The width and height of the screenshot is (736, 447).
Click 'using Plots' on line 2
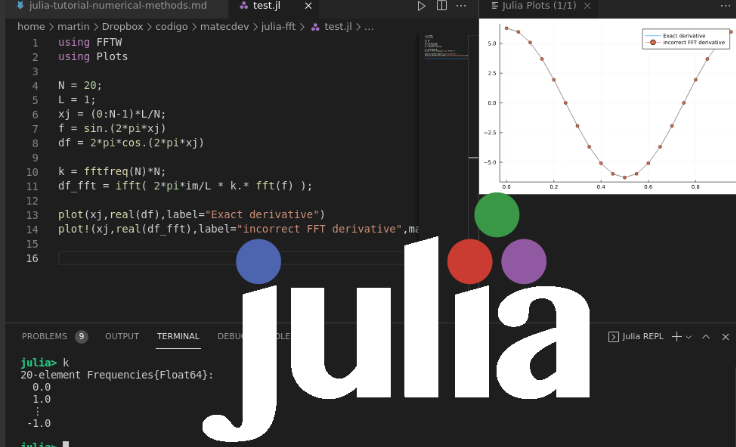click(93, 56)
